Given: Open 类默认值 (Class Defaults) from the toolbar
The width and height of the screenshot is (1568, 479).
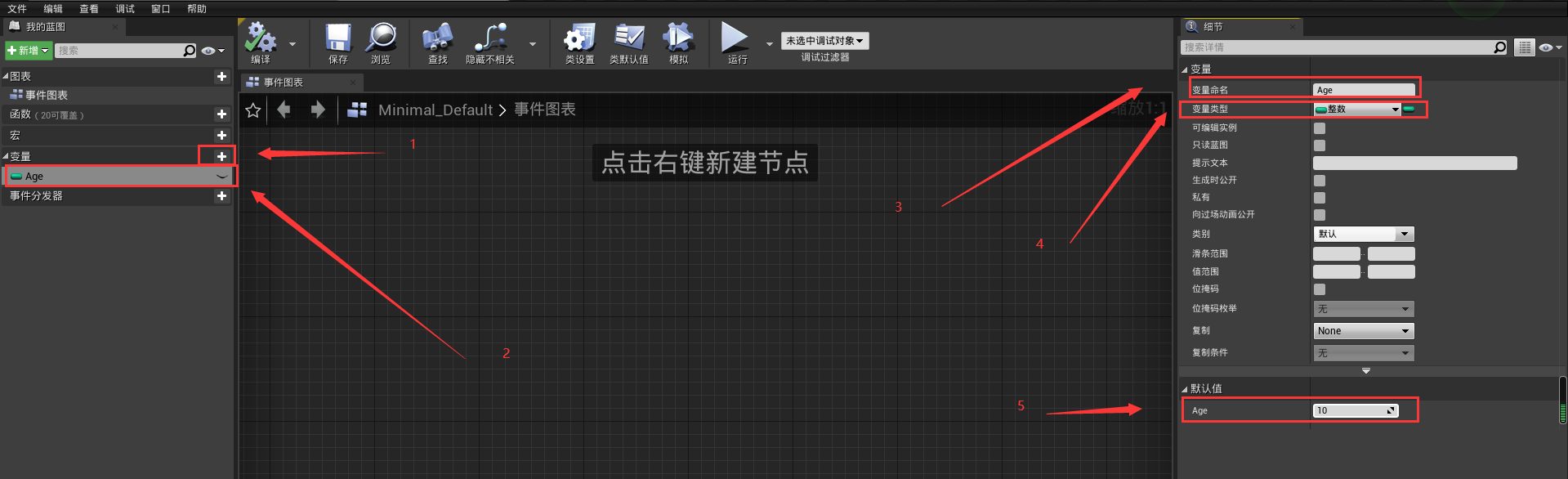Looking at the screenshot, I should [628, 38].
